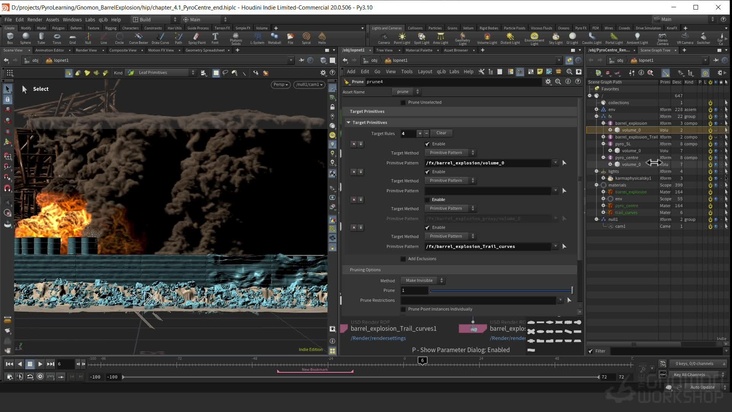Open the Render menu
This screenshot has width=732, height=412.
coord(35,19)
